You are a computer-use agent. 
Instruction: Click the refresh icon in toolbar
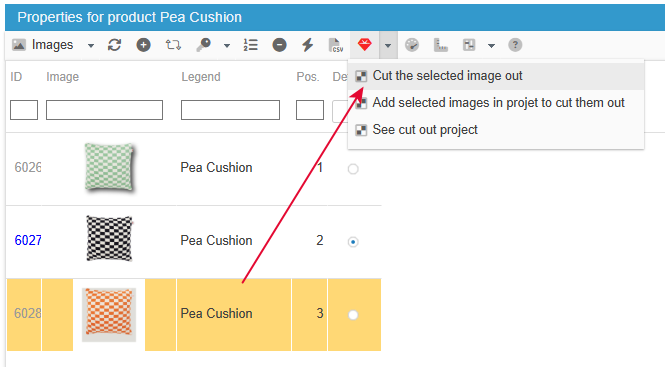point(115,45)
